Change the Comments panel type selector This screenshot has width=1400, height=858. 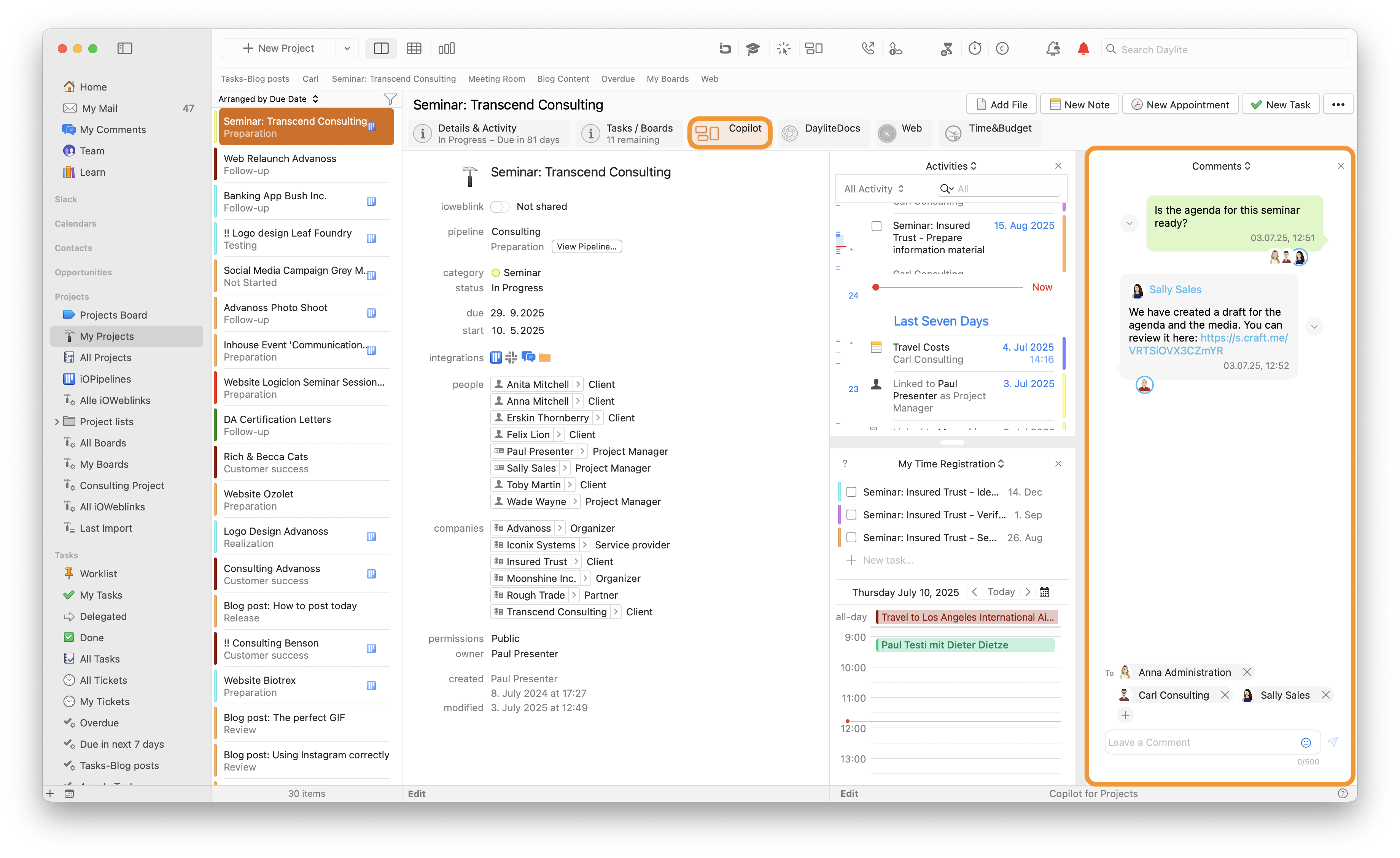(1221, 166)
